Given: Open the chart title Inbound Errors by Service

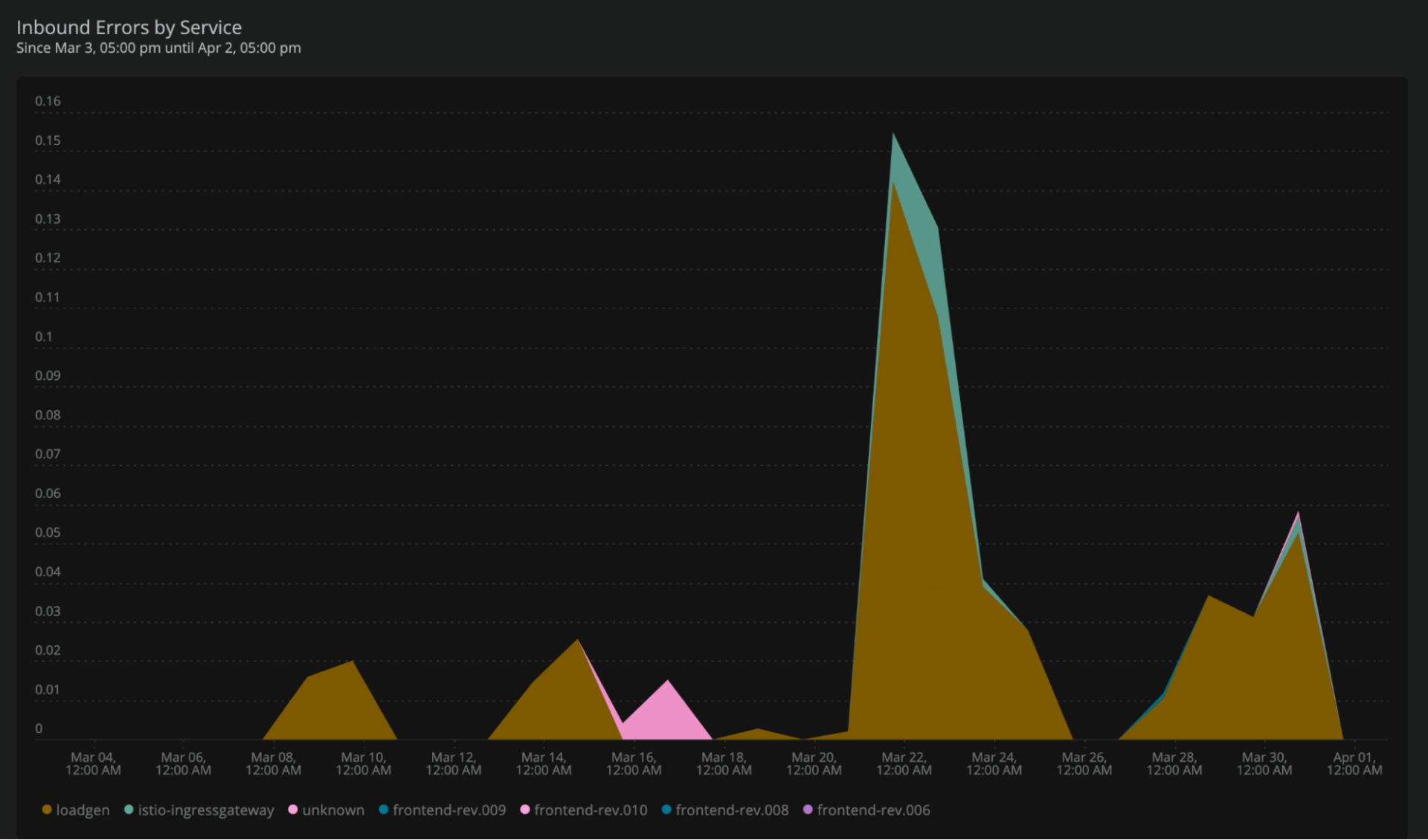Looking at the screenshot, I should point(129,28).
